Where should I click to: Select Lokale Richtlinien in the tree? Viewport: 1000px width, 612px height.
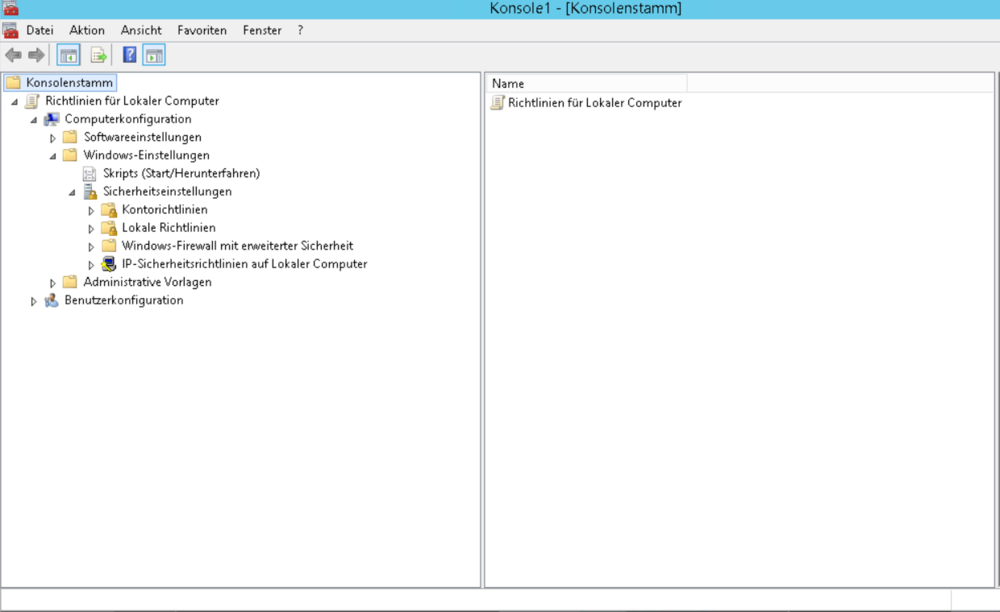tap(168, 228)
